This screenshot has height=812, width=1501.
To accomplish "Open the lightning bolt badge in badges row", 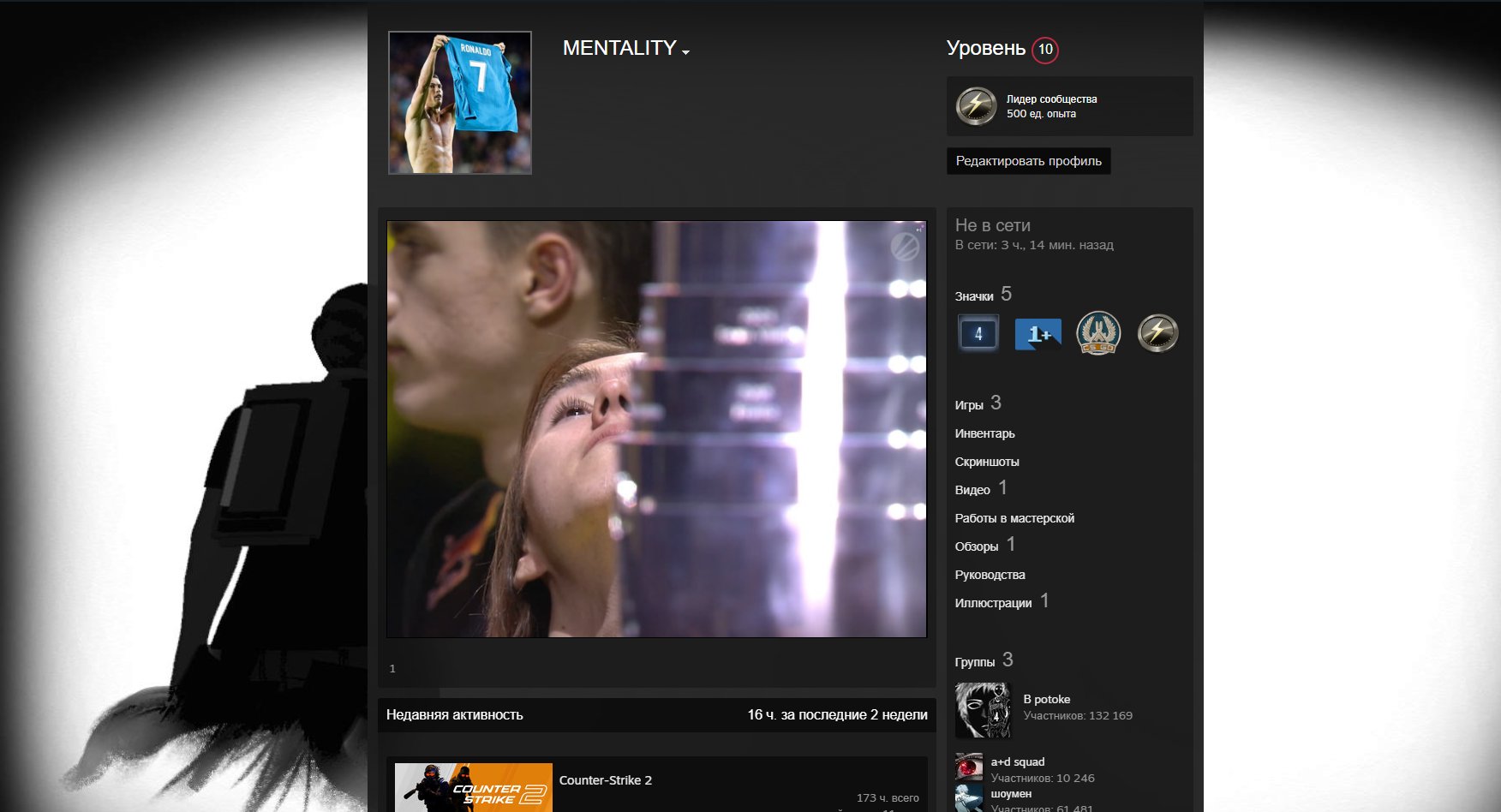I will click(1157, 333).
